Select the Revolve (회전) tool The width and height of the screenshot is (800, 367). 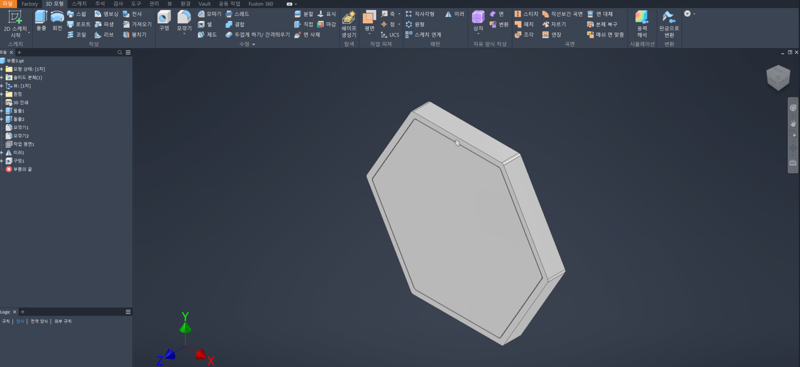[57, 21]
